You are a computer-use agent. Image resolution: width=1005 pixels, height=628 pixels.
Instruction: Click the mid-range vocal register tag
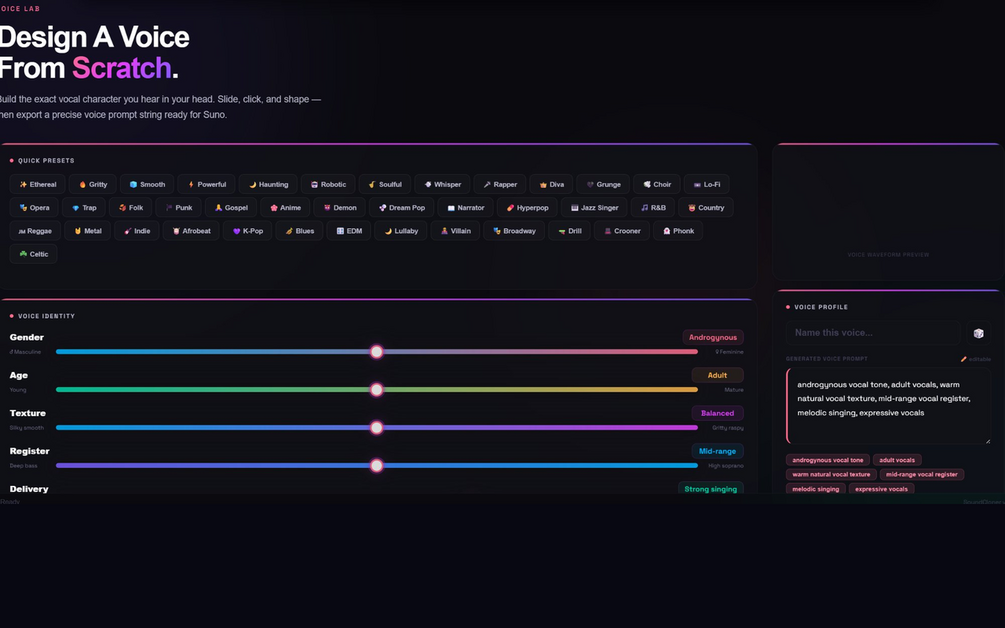(922, 475)
